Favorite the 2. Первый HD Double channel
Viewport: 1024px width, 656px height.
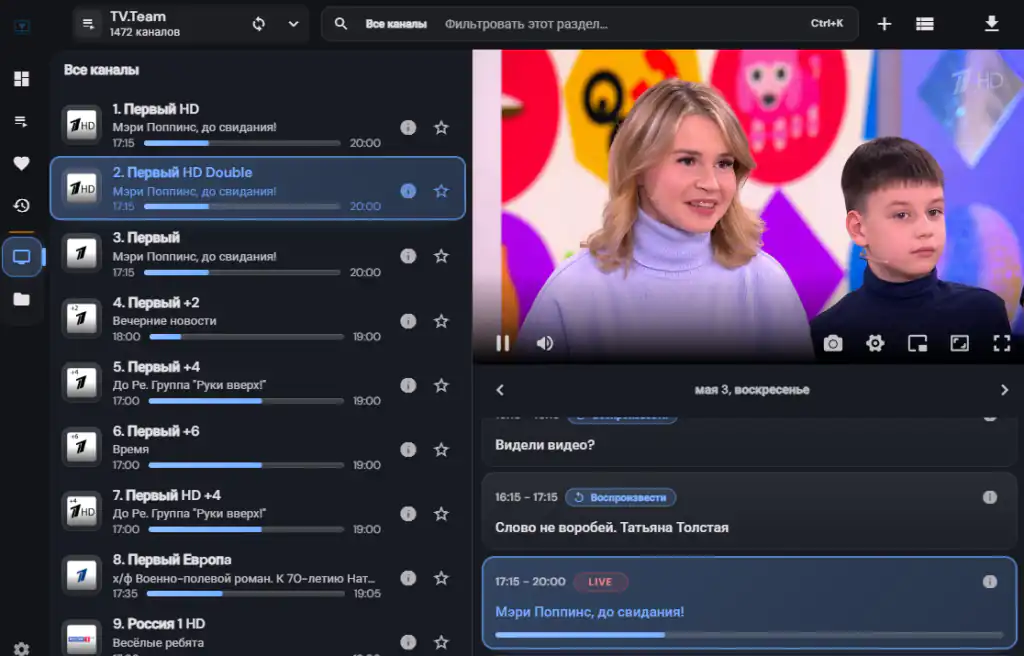(x=441, y=191)
